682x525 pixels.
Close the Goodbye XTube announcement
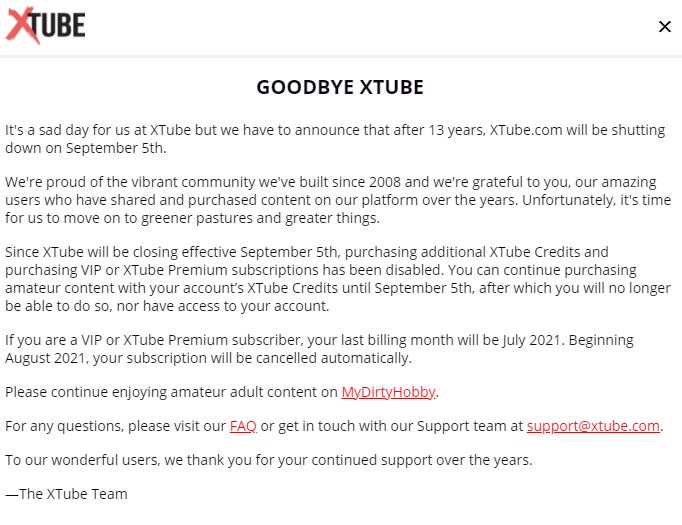(x=664, y=27)
